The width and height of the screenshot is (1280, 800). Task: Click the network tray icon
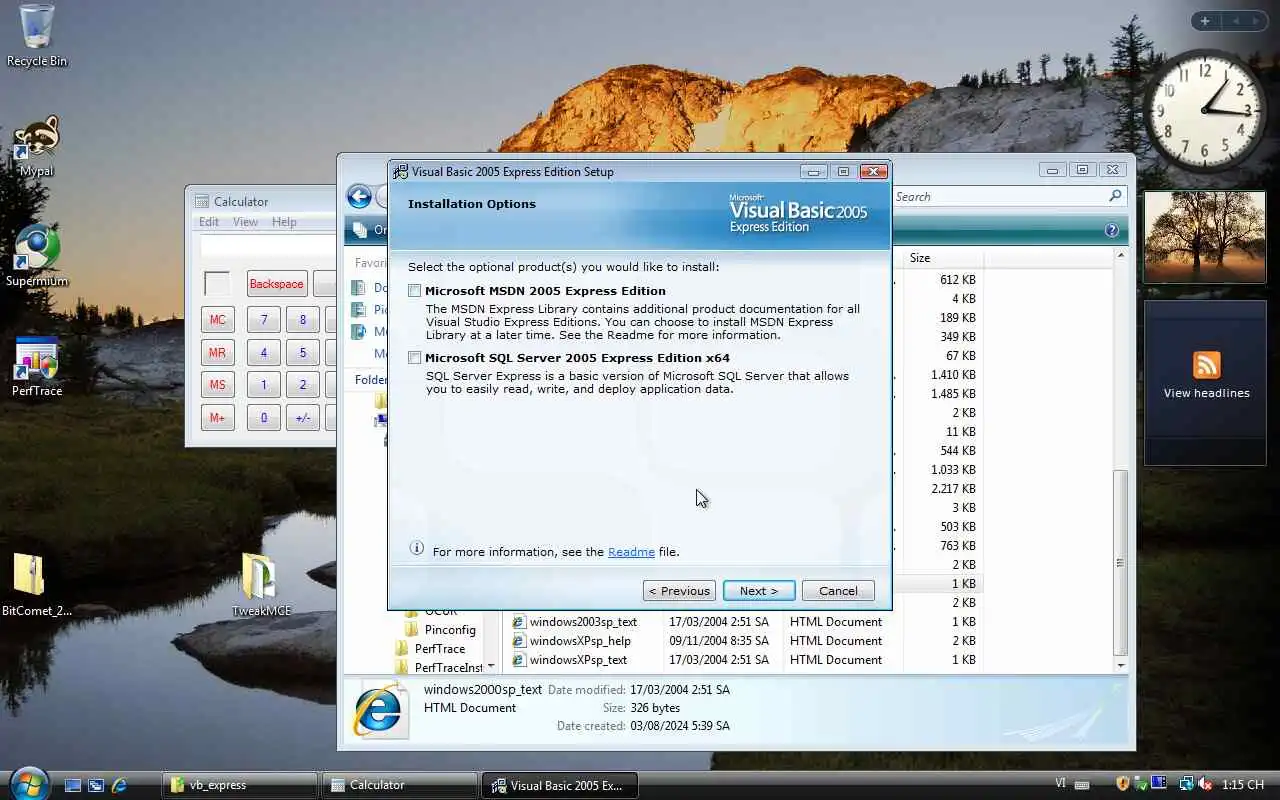point(1186,785)
